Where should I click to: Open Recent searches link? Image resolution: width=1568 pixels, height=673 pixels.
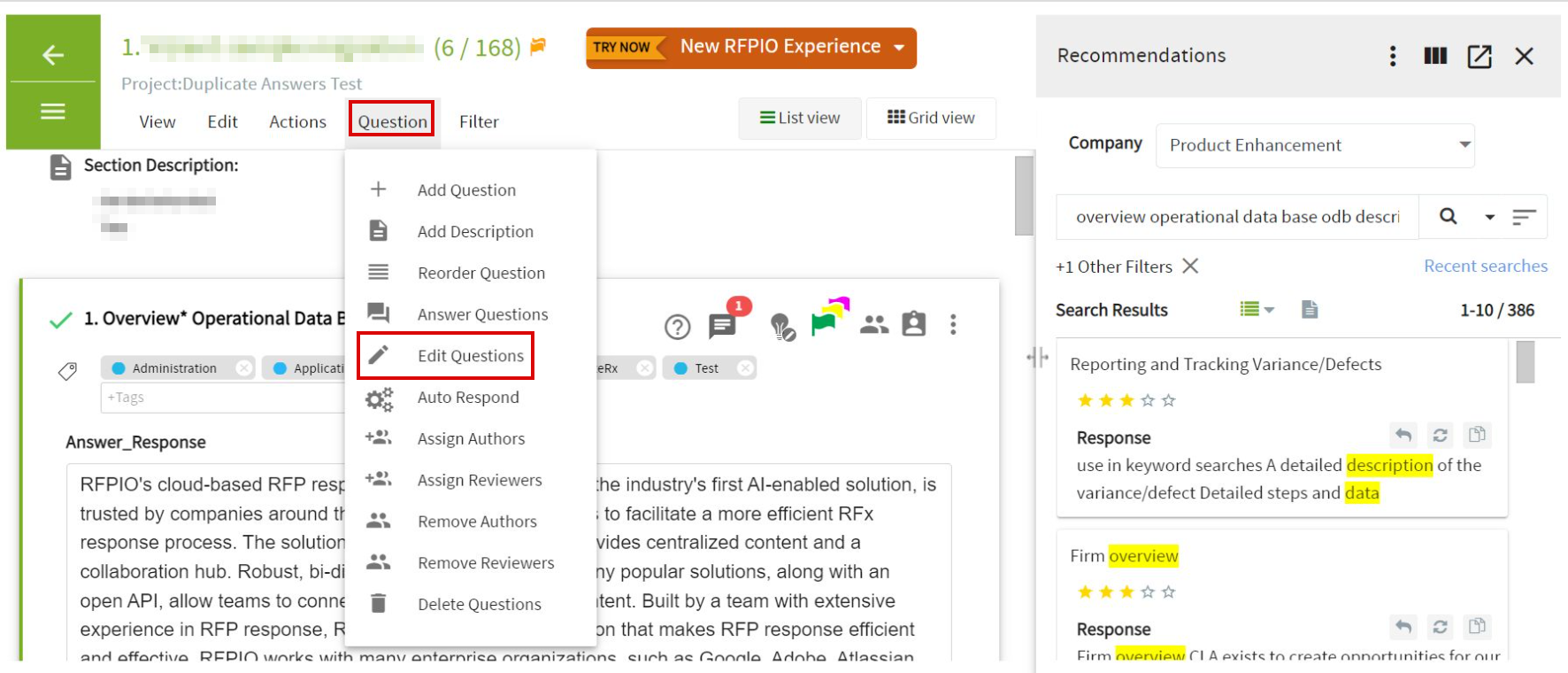[1486, 266]
